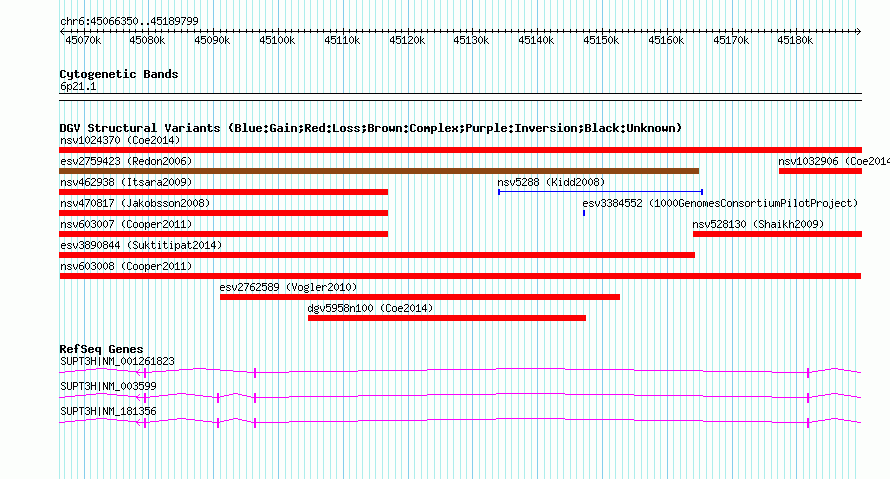Click the 45110k ruler label
Screen dimensions: 890x479
coord(342,40)
